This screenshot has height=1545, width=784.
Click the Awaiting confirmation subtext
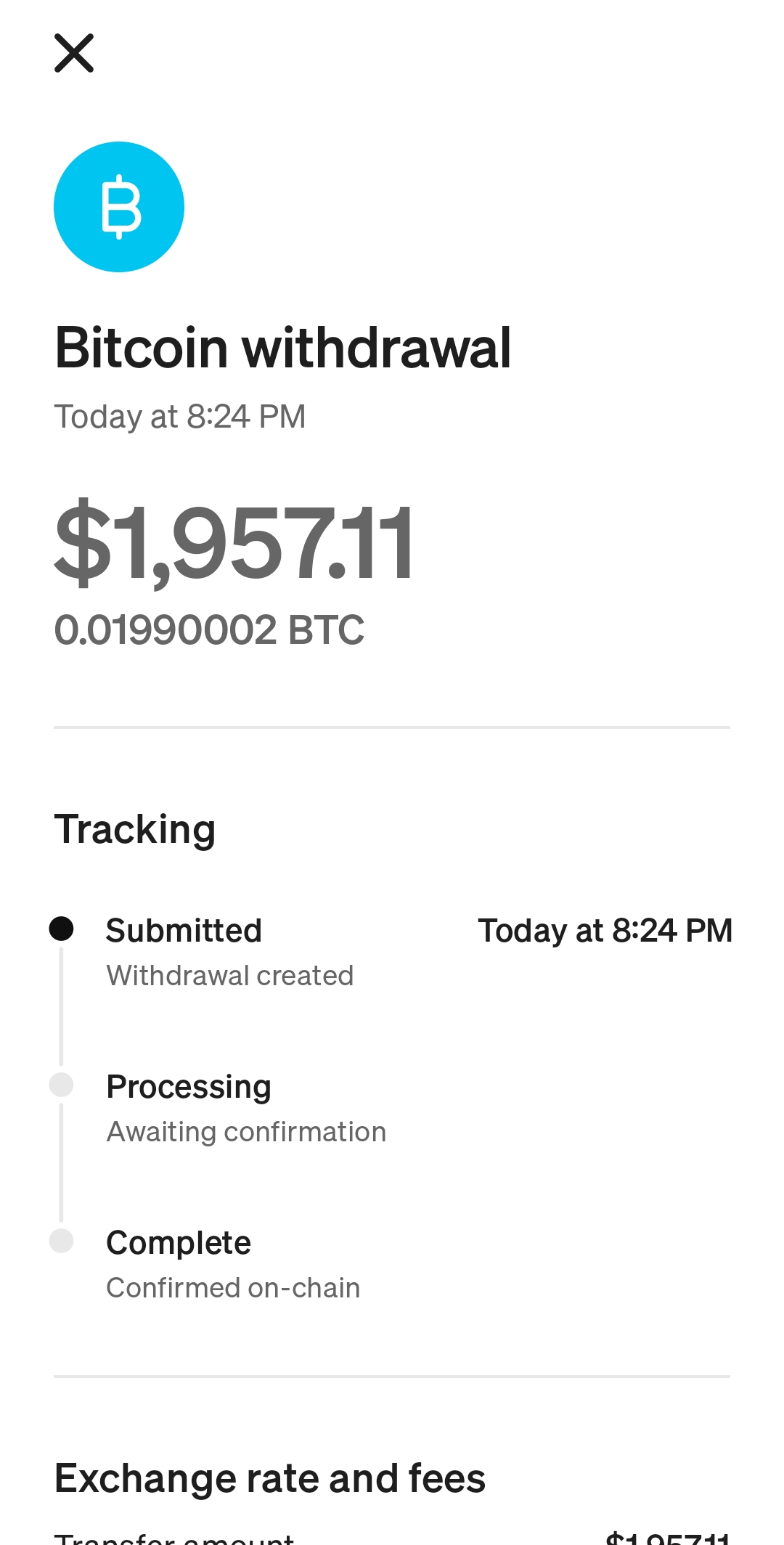tap(246, 1132)
